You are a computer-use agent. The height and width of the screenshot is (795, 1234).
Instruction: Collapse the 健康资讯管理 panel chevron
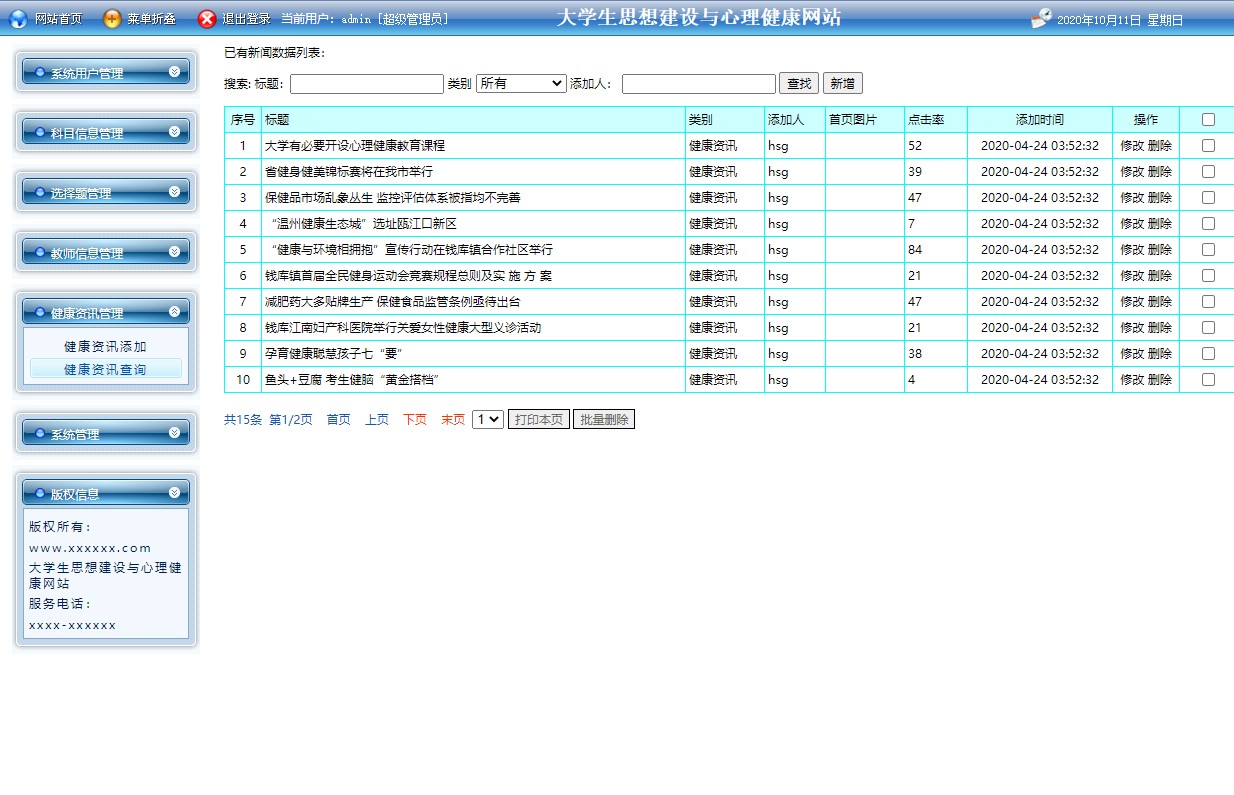coord(174,311)
